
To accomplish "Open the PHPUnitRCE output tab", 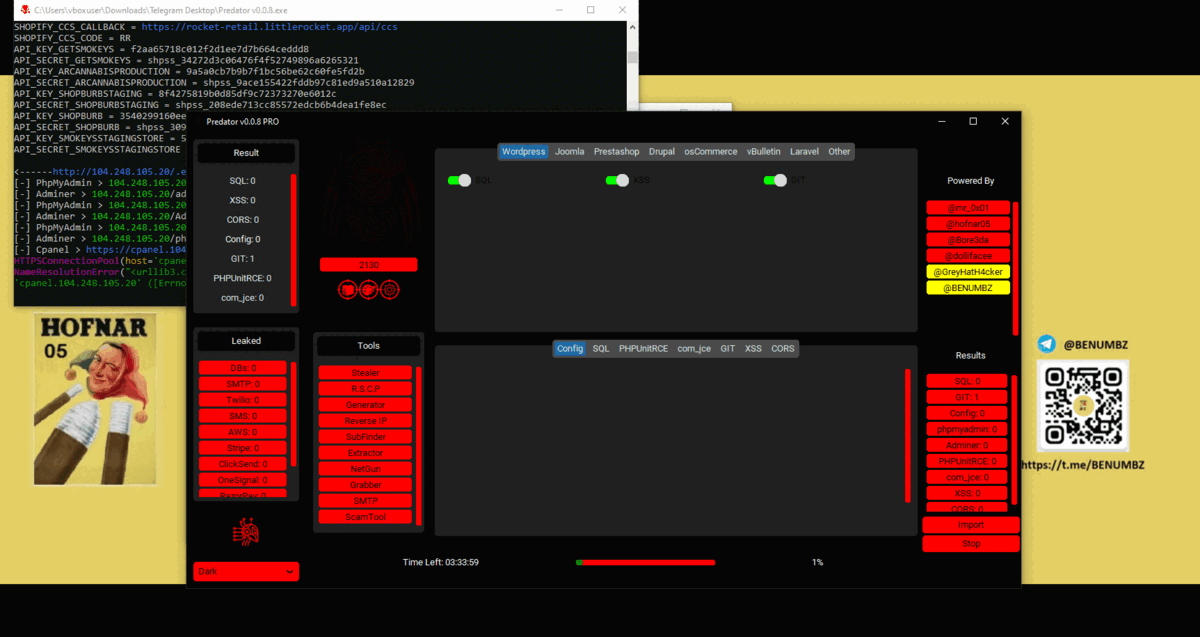I will [642, 349].
